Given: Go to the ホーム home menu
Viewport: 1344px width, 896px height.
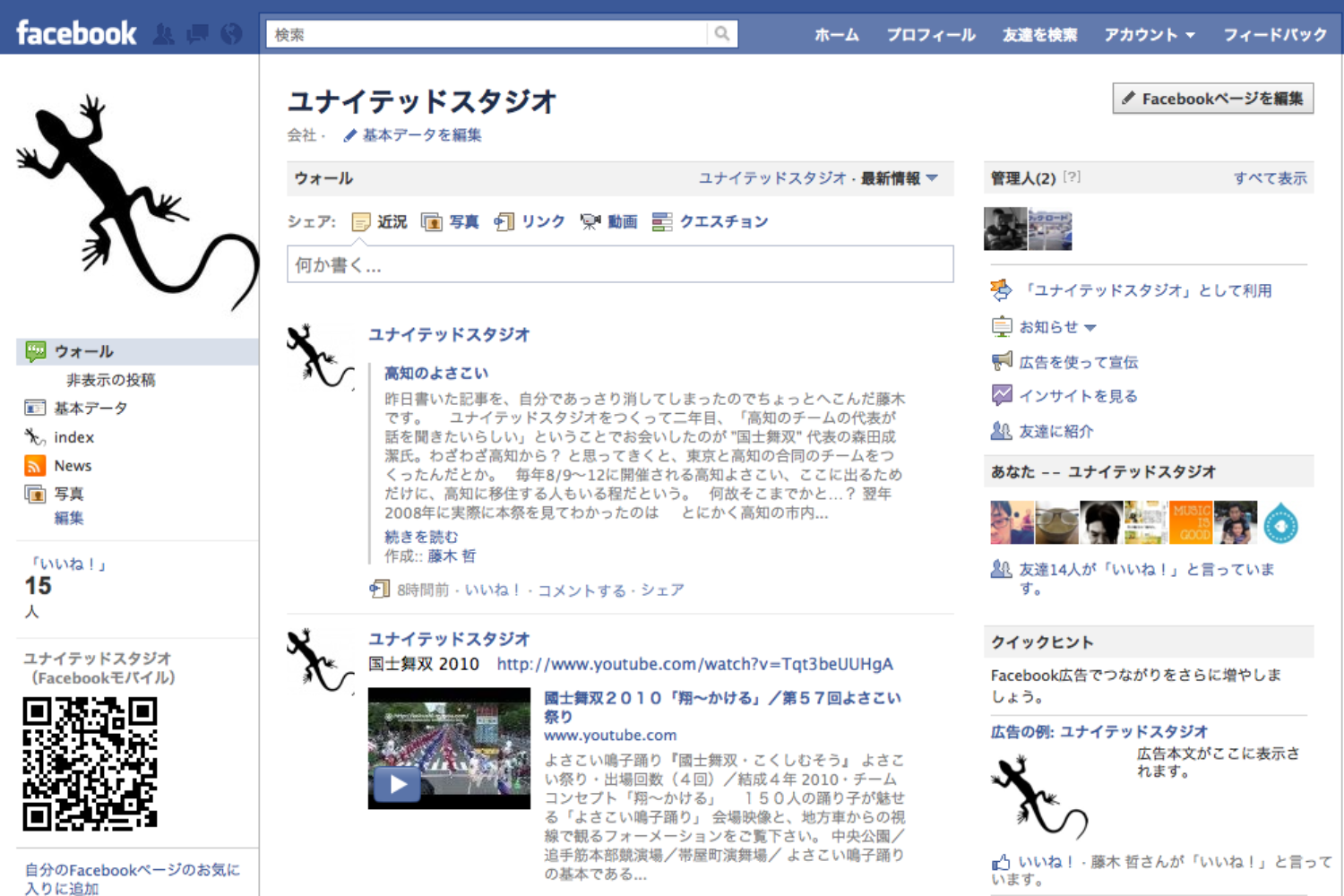Looking at the screenshot, I should 836,35.
